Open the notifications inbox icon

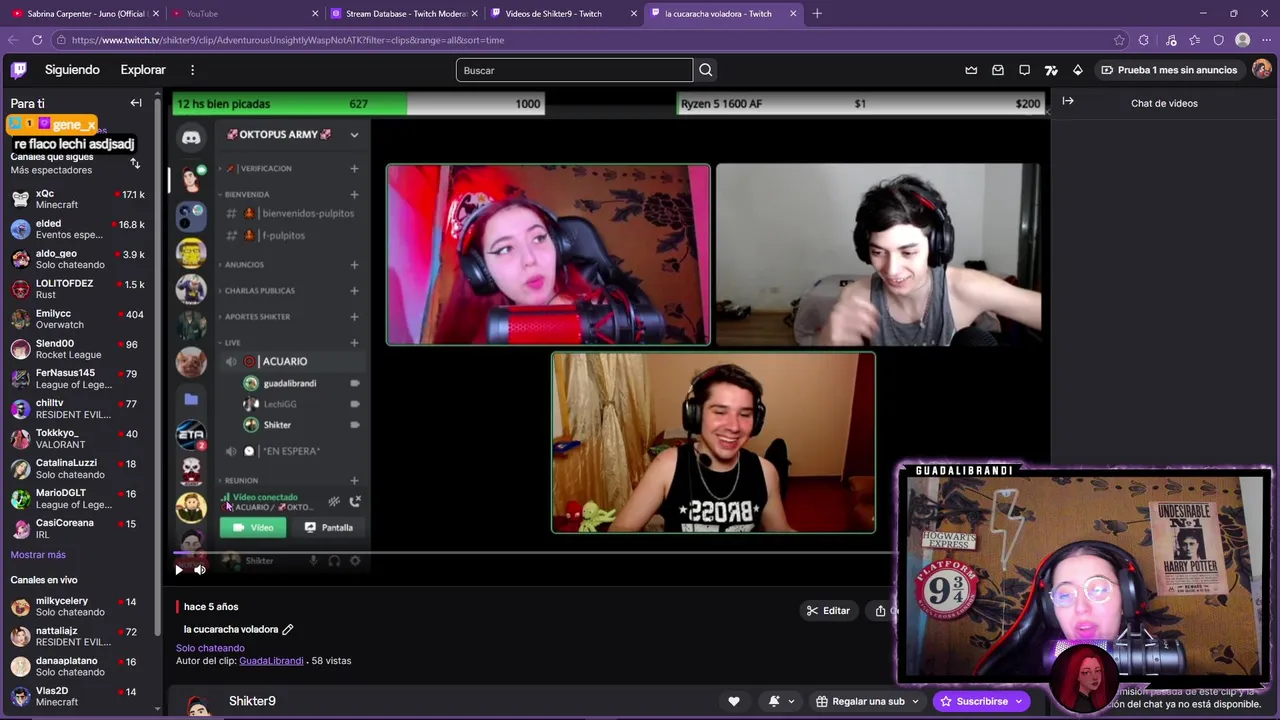point(998,70)
